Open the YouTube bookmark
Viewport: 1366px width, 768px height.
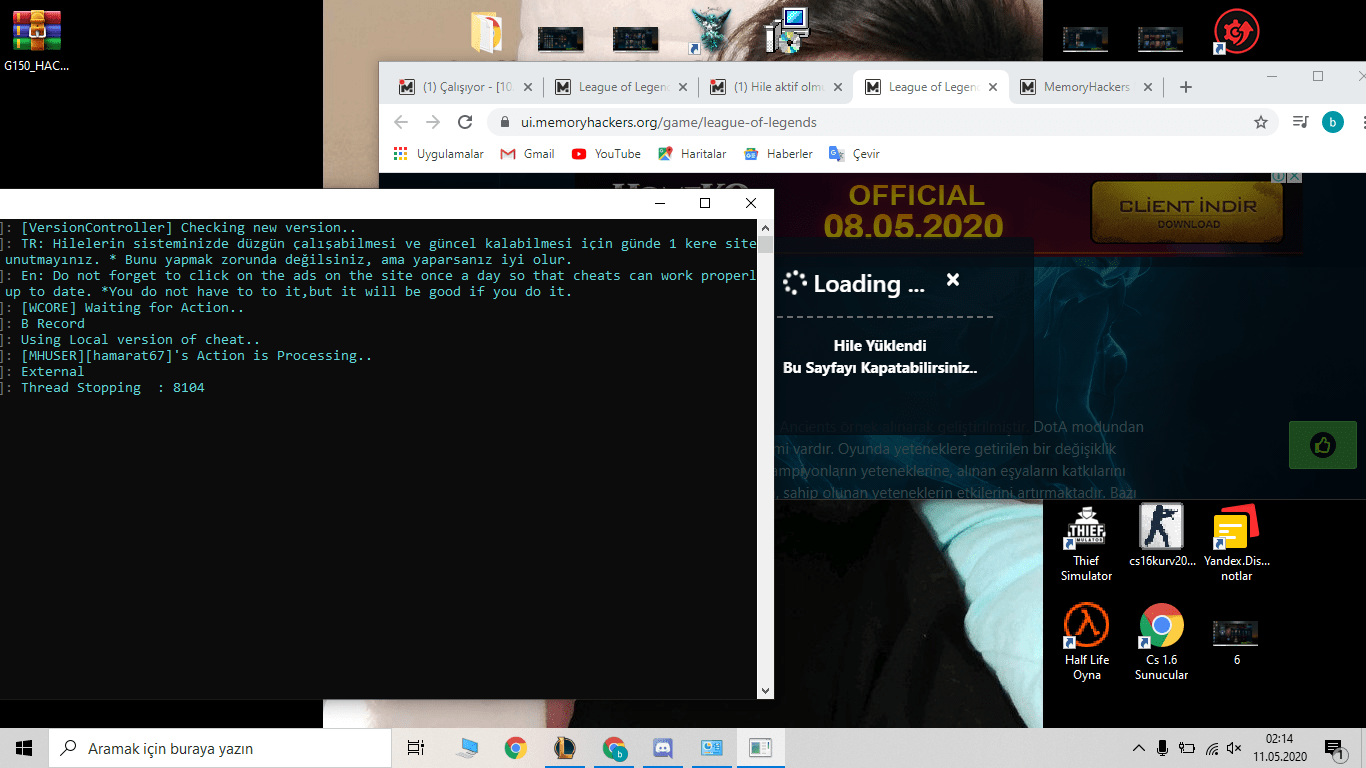[x=606, y=154]
